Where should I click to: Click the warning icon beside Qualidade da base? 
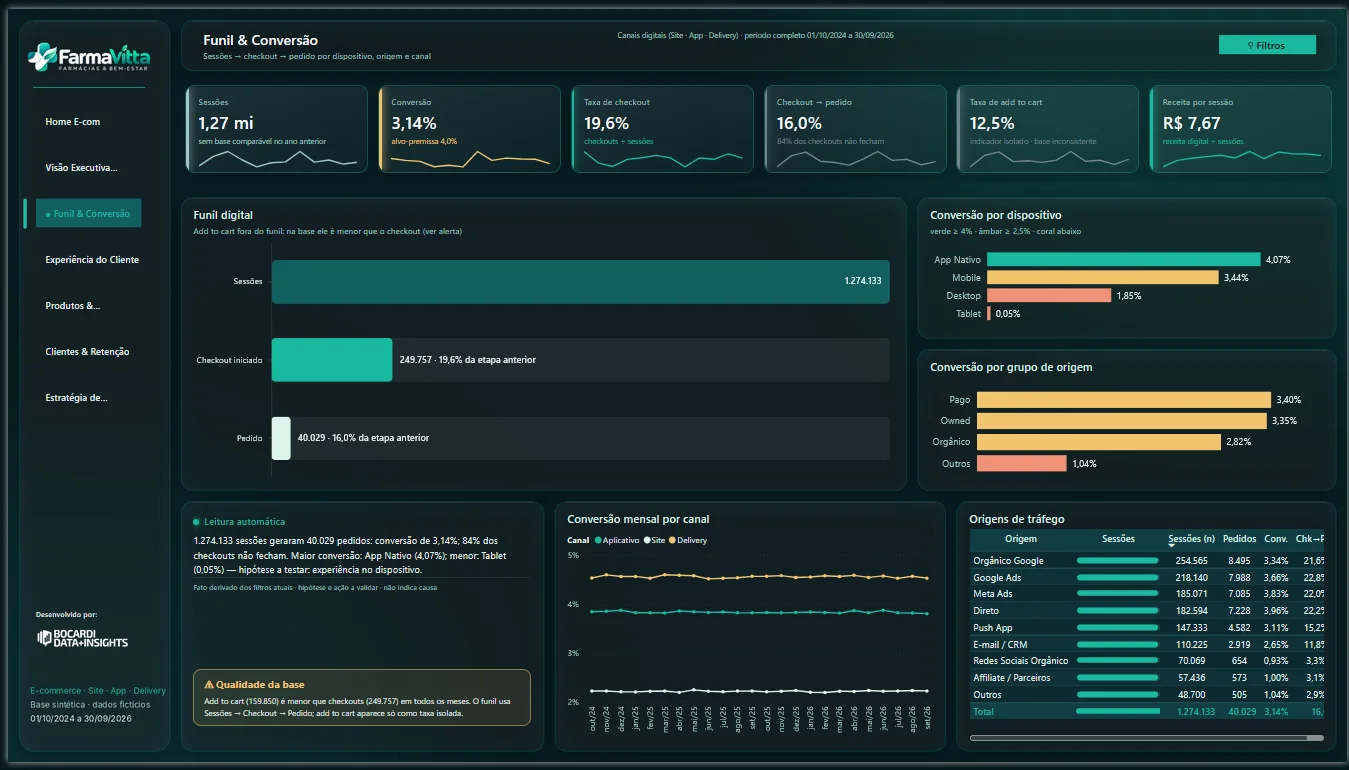point(209,685)
